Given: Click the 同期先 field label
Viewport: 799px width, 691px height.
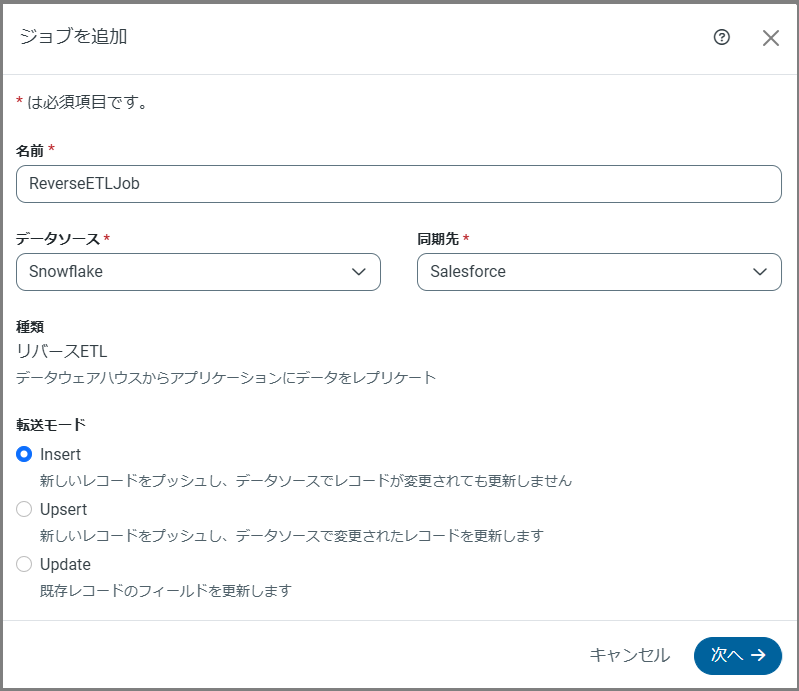Looking at the screenshot, I should pyautogui.click(x=438, y=239).
